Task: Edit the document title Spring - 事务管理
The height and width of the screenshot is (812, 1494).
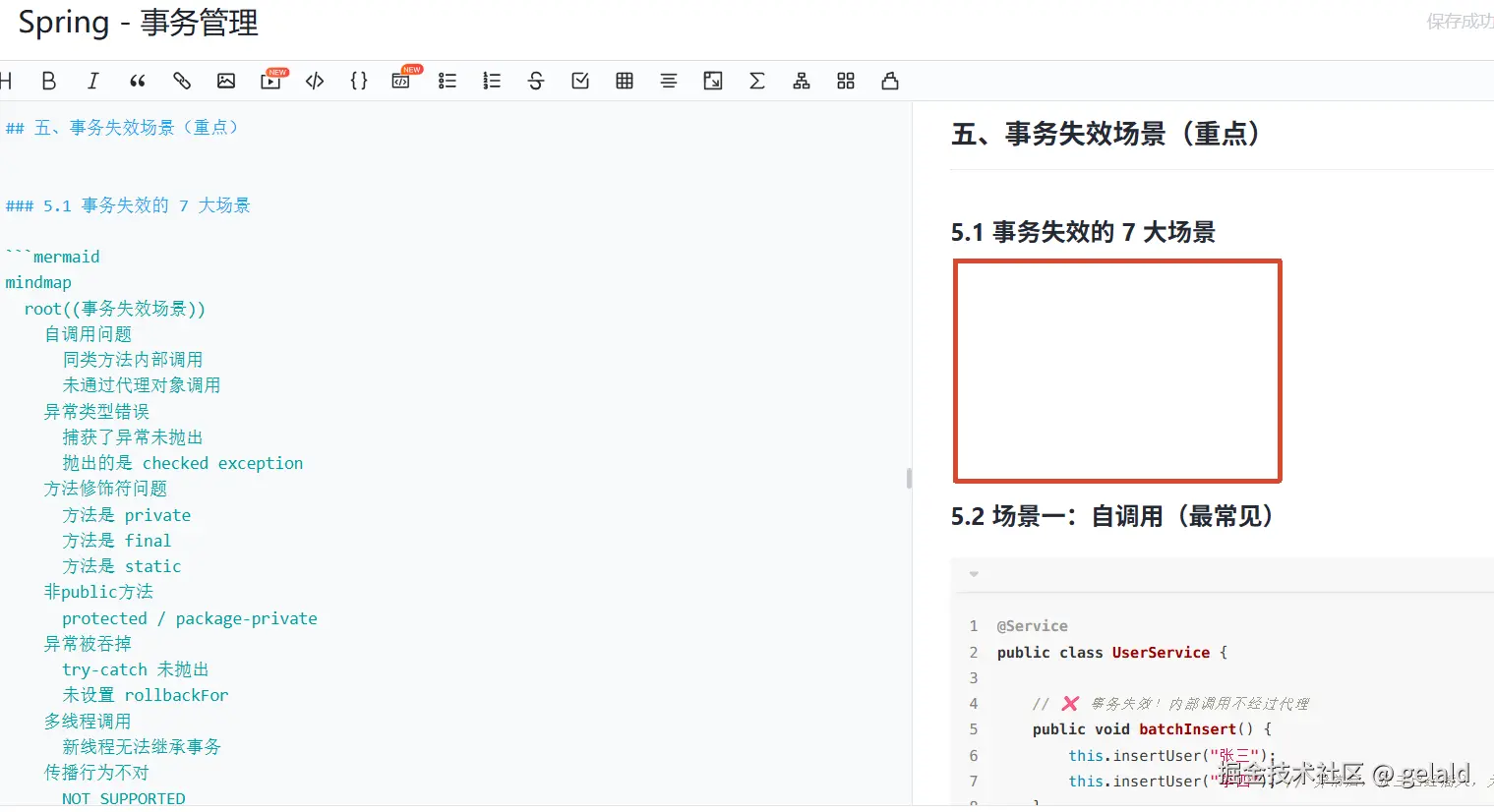Action: (136, 23)
